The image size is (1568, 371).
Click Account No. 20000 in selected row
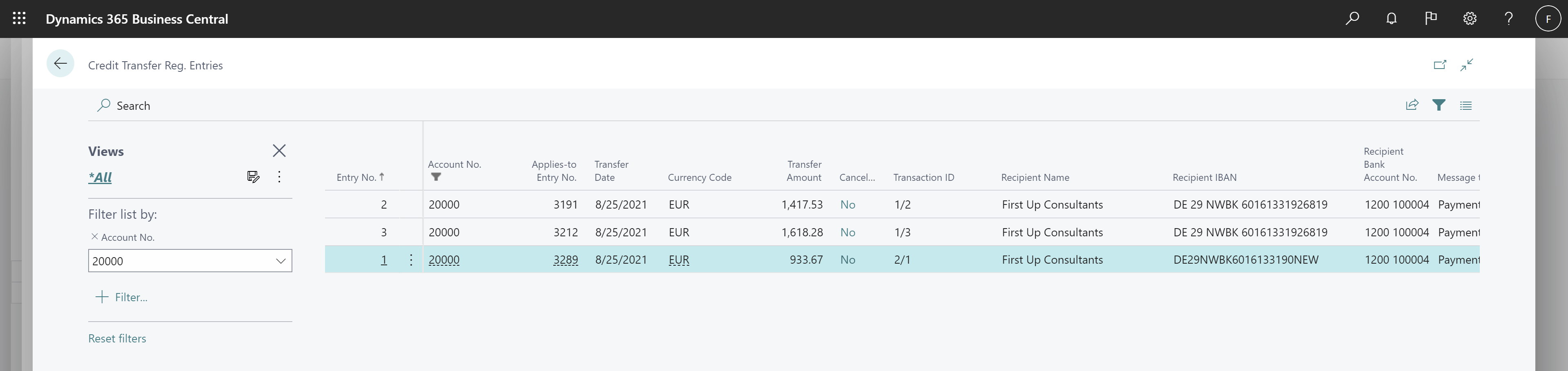[x=444, y=260]
